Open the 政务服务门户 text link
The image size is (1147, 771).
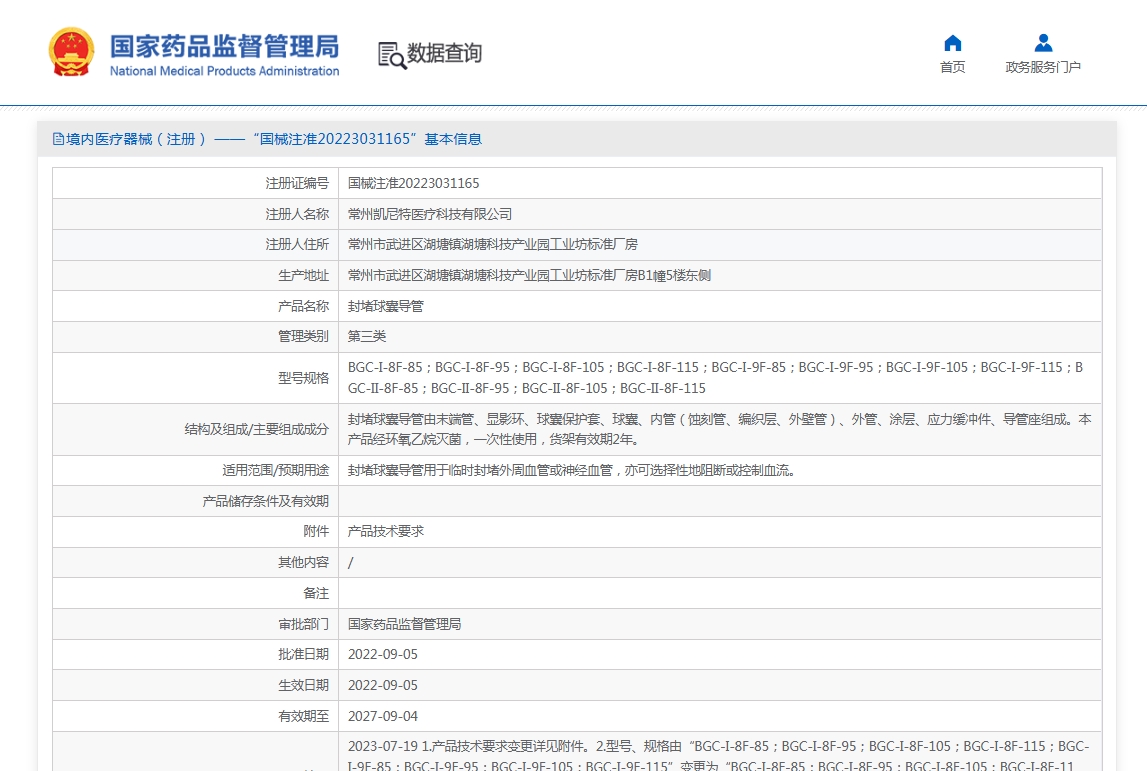click(x=1043, y=67)
